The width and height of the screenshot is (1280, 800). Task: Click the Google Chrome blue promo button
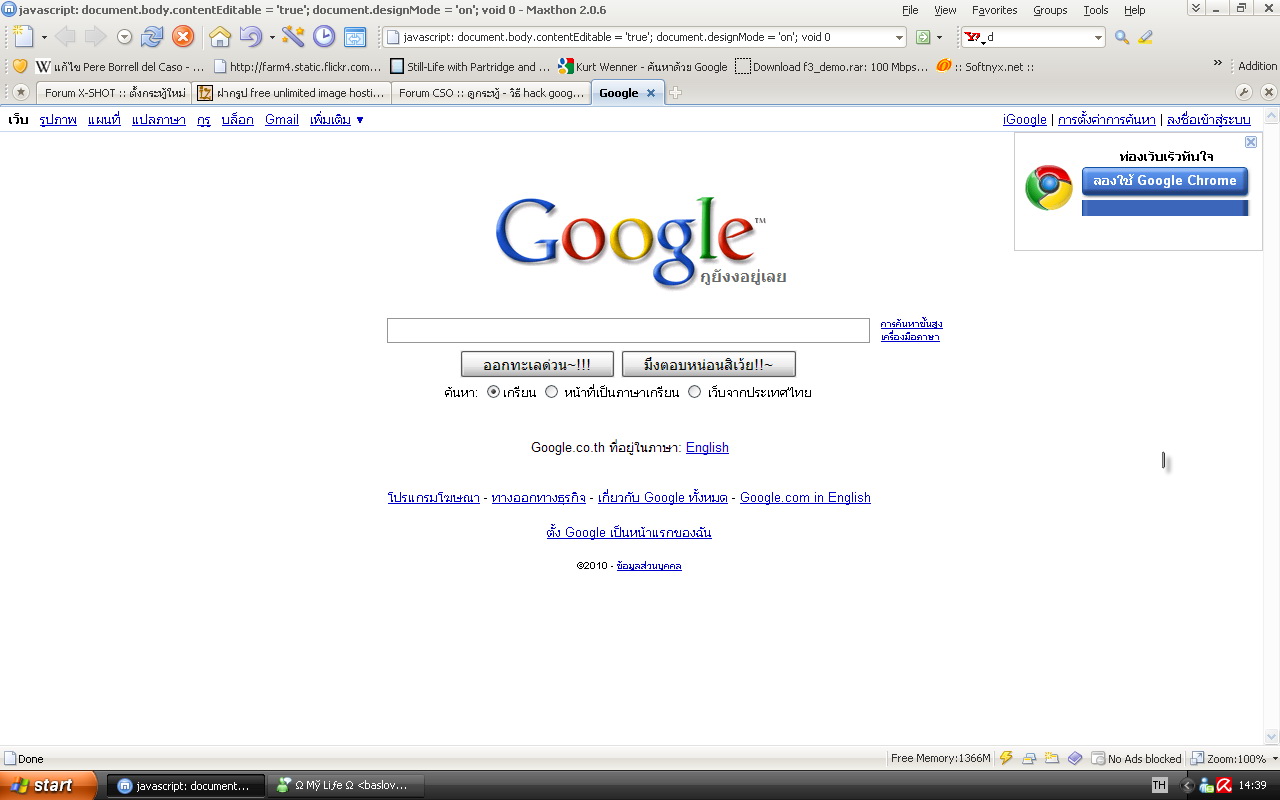[1165, 181]
